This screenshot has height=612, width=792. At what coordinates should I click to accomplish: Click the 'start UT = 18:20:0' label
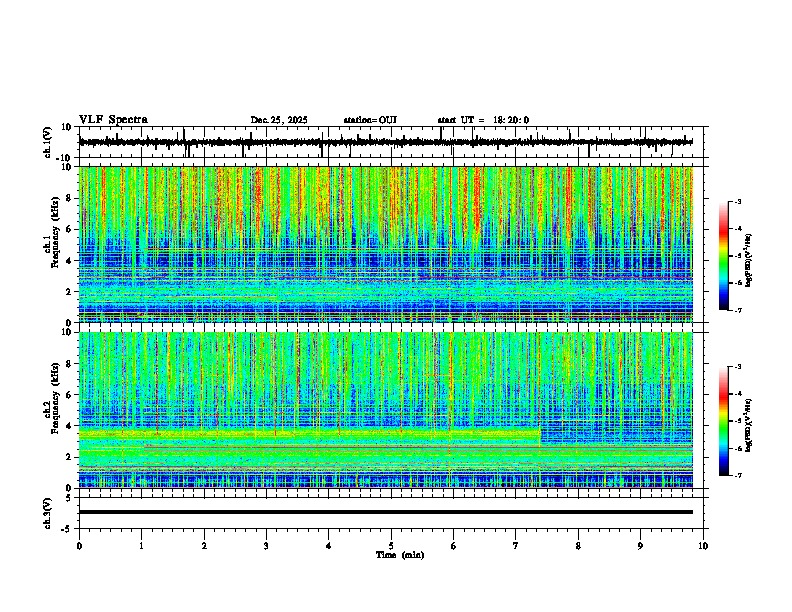tap(483, 120)
